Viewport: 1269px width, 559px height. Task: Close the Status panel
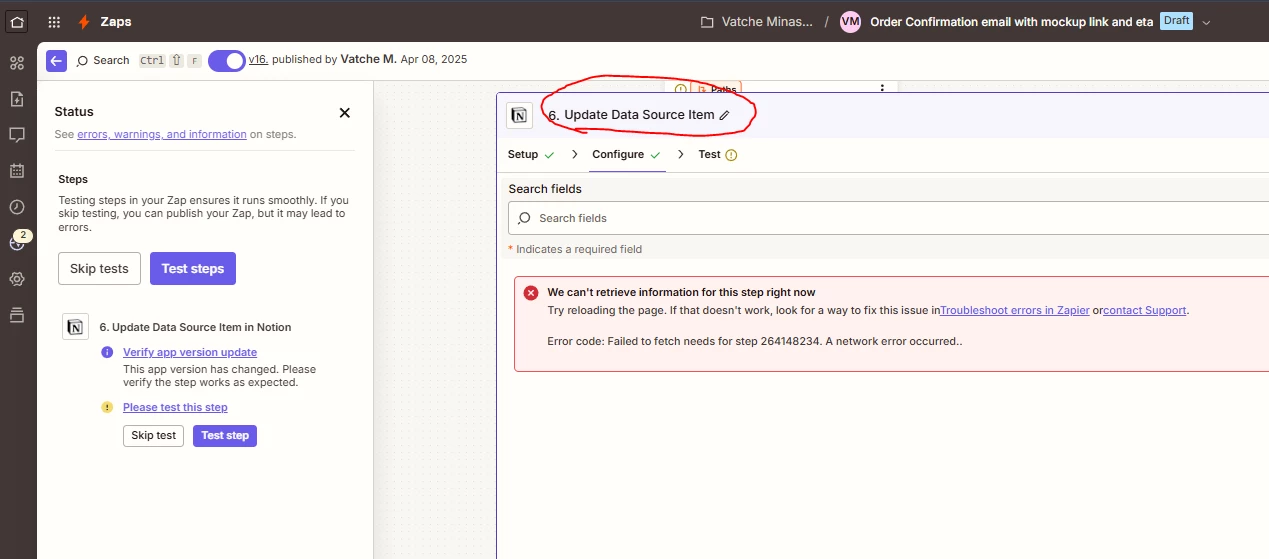pyautogui.click(x=345, y=113)
